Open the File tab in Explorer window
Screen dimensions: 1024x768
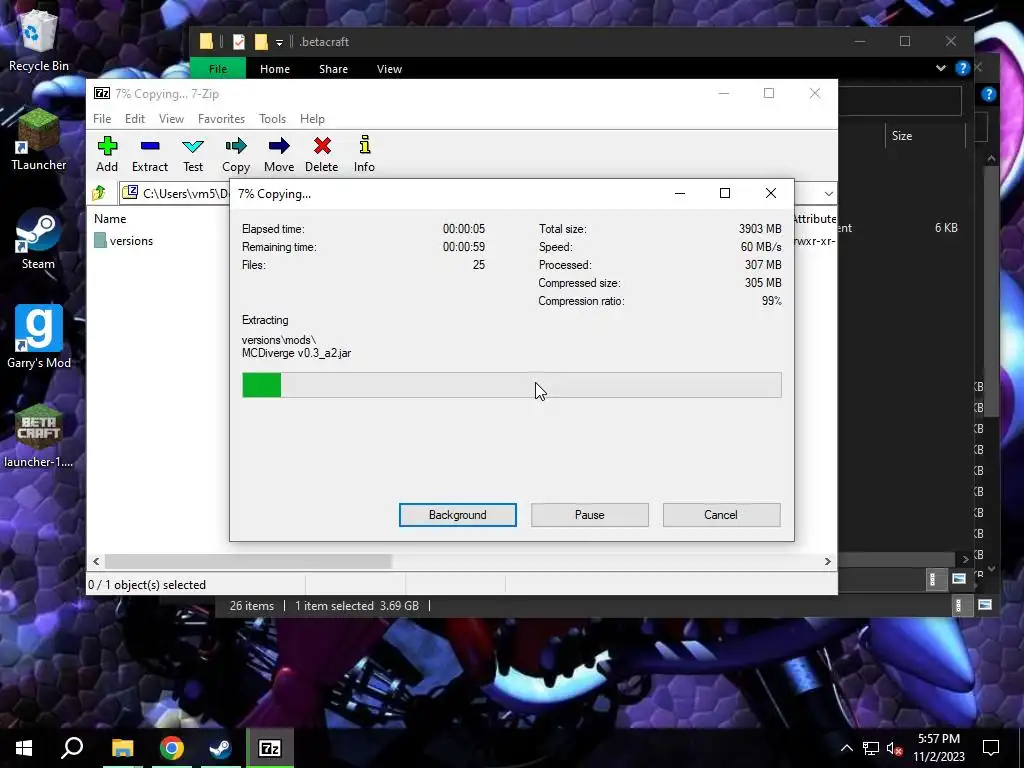218,69
